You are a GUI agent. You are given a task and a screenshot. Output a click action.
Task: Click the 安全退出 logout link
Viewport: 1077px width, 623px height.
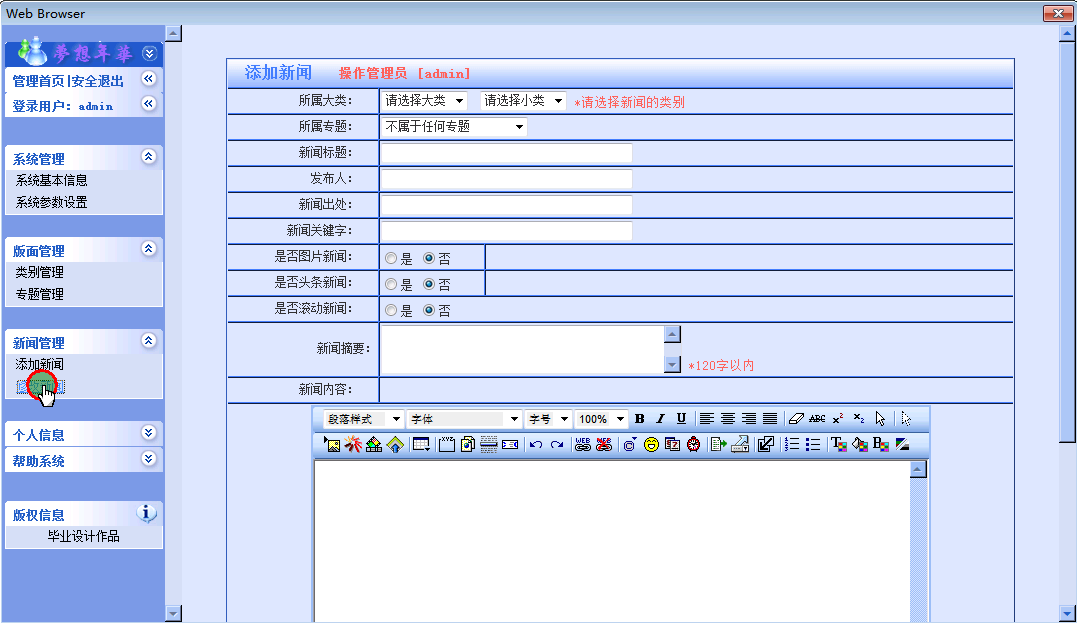tap(98, 81)
